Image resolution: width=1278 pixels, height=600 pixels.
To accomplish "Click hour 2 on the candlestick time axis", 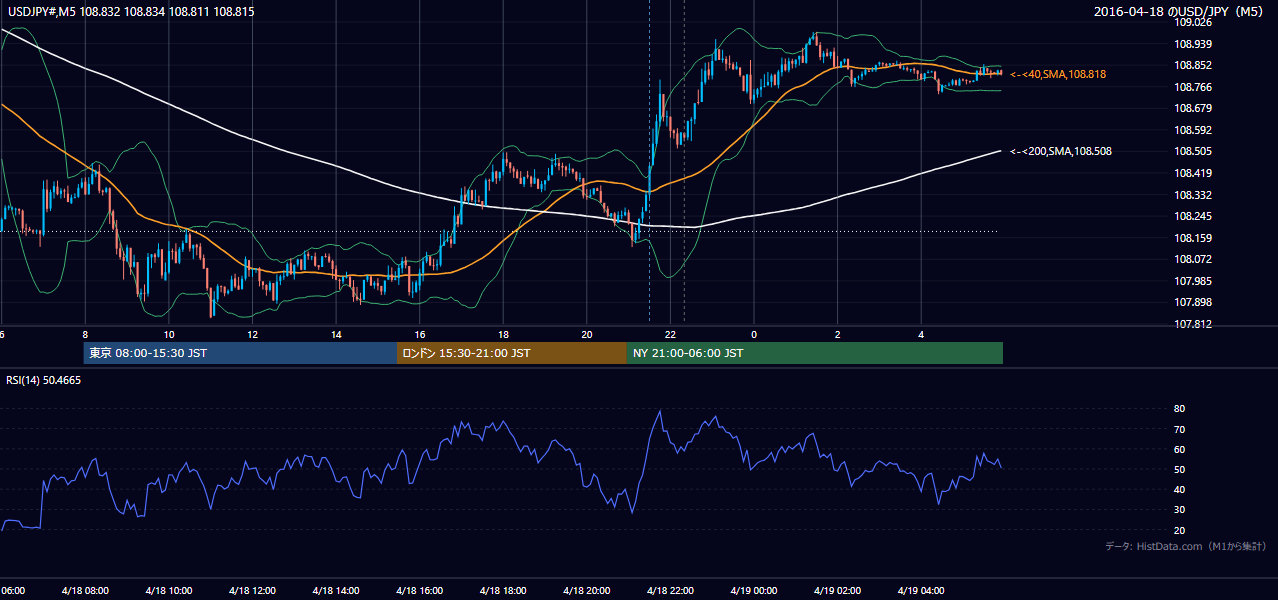I will tap(838, 334).
